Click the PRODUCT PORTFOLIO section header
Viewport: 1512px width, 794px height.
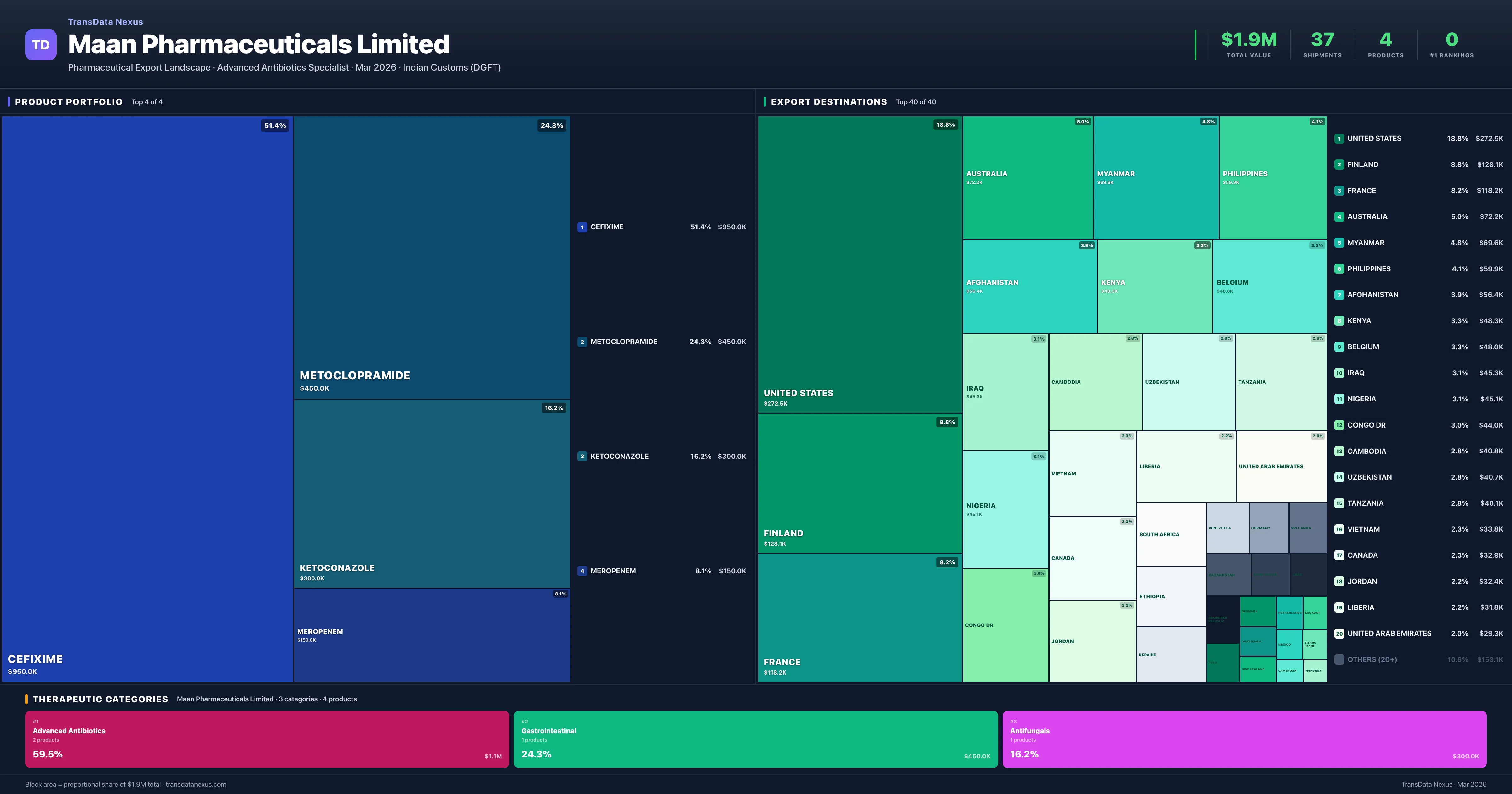point(69,102)
